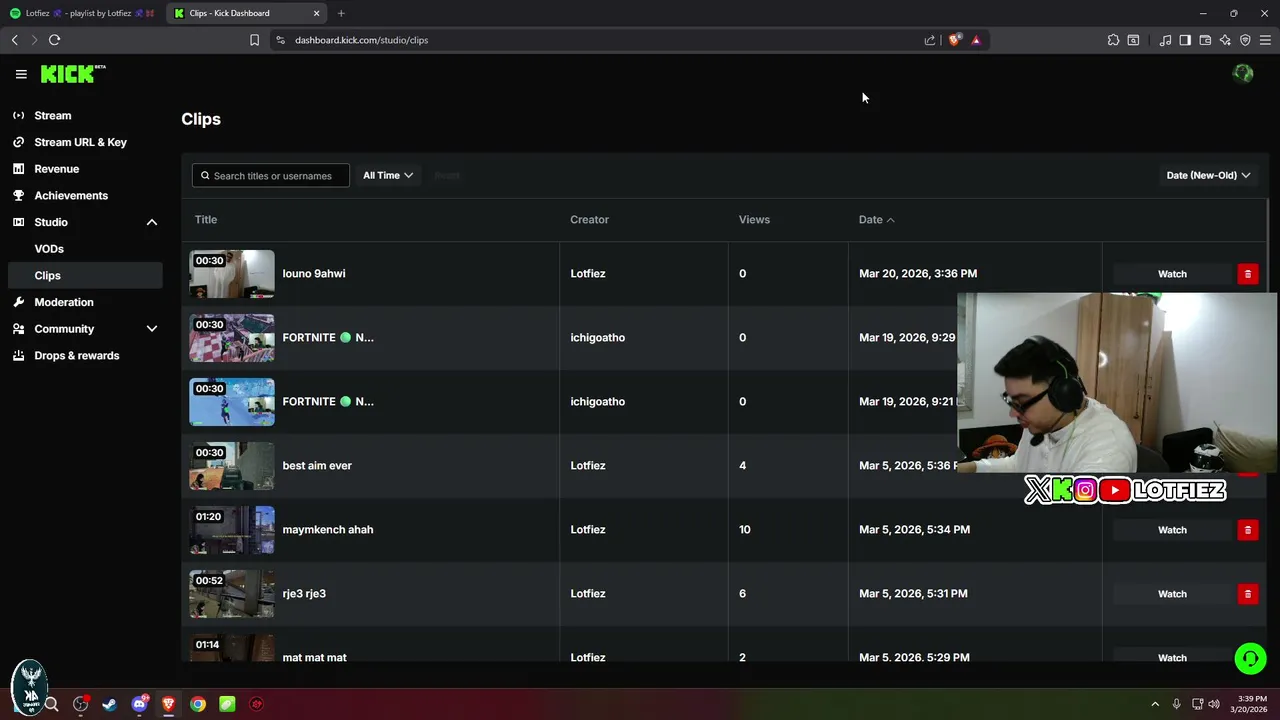Open the Stream section icon
Image resolution: width=1280 pixels, height=720 pixels.
point(18,116)
